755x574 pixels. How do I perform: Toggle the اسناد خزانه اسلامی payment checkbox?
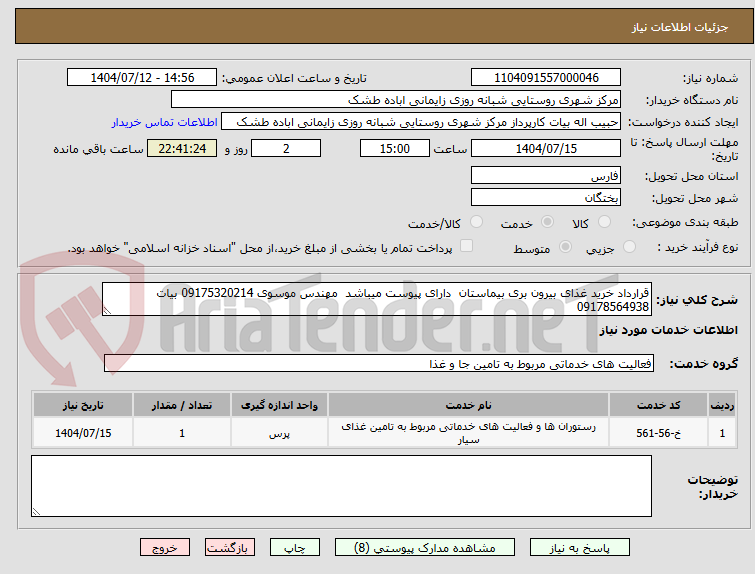[x=466, y=246]
